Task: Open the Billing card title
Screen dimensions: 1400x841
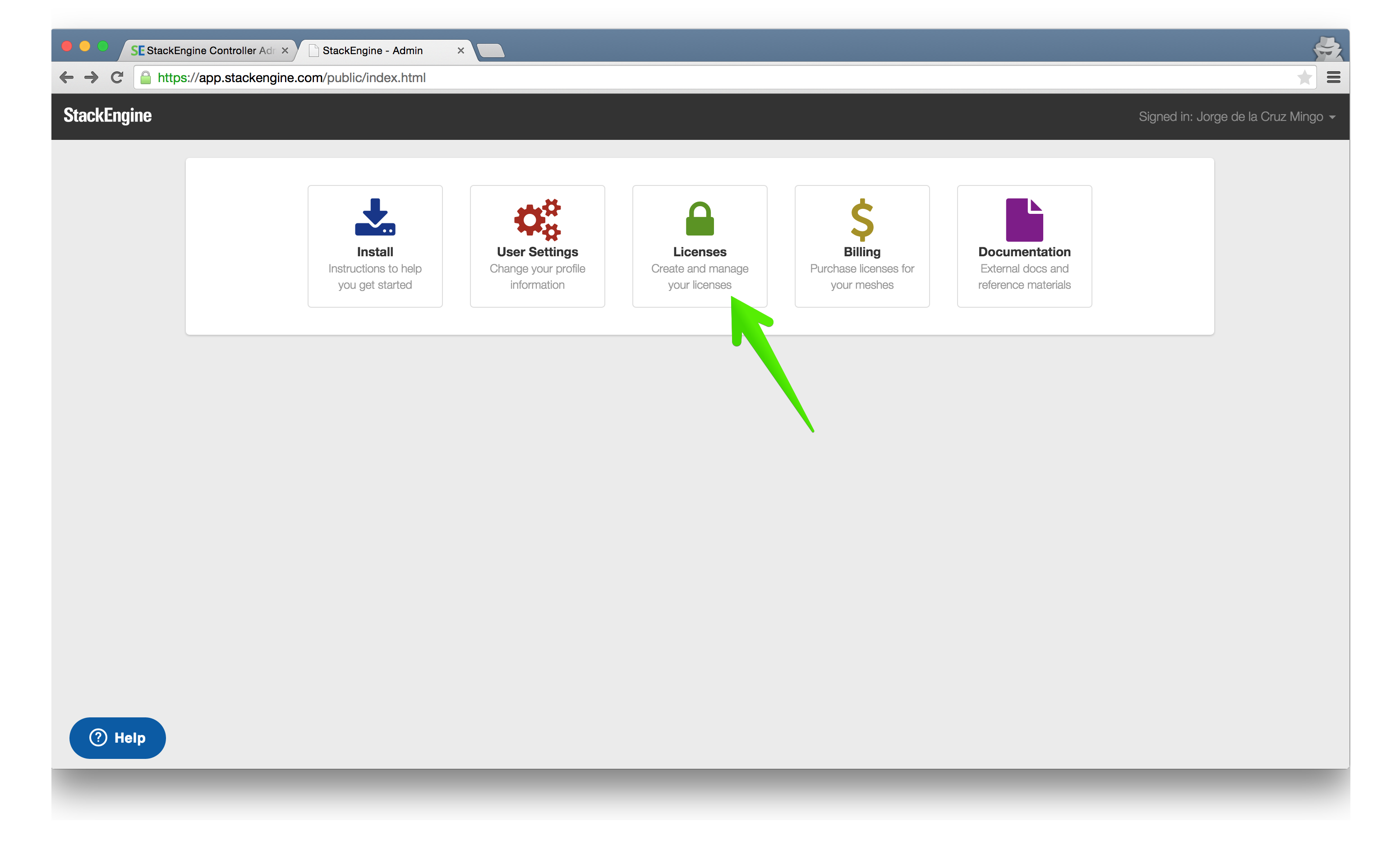Action: [862, 252]
